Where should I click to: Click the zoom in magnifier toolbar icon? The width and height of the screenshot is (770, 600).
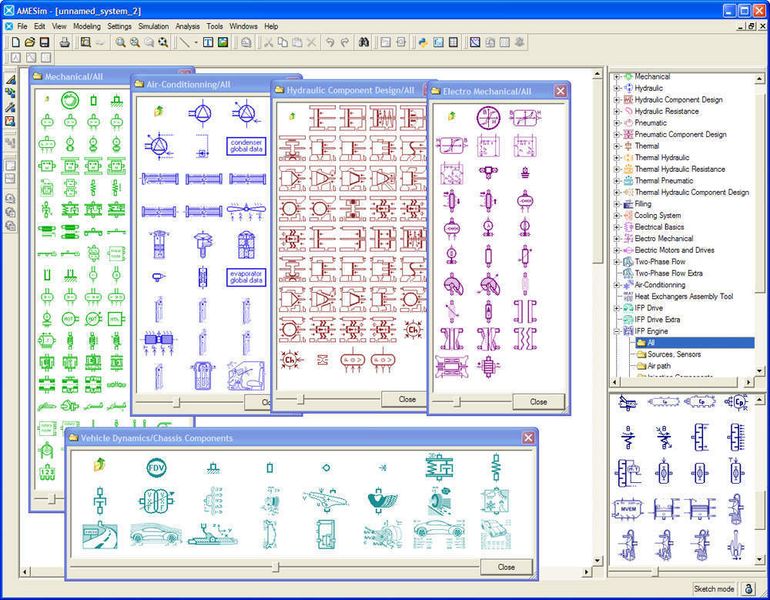[120, 42]
